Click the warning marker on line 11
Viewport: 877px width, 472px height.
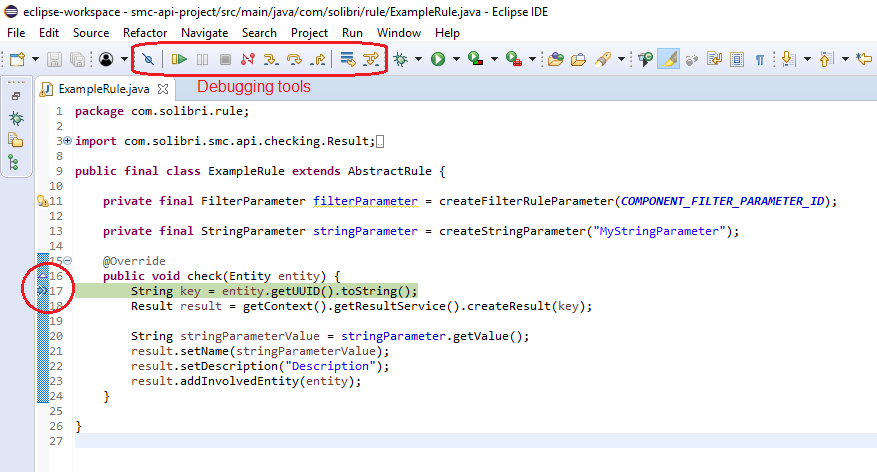point(42,201)
